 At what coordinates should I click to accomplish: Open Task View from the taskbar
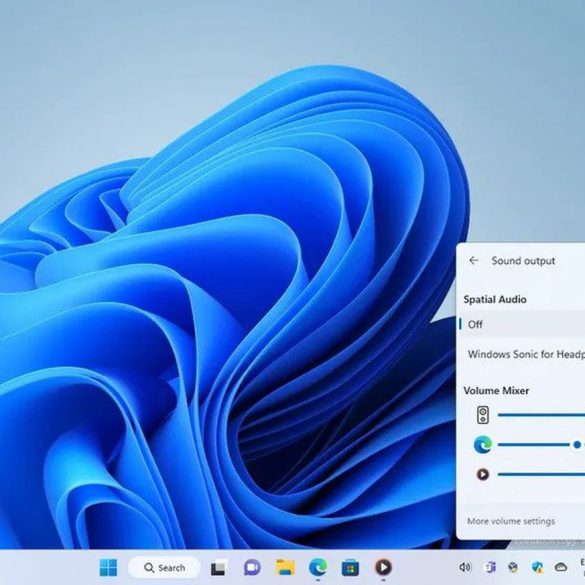[218, 568]
